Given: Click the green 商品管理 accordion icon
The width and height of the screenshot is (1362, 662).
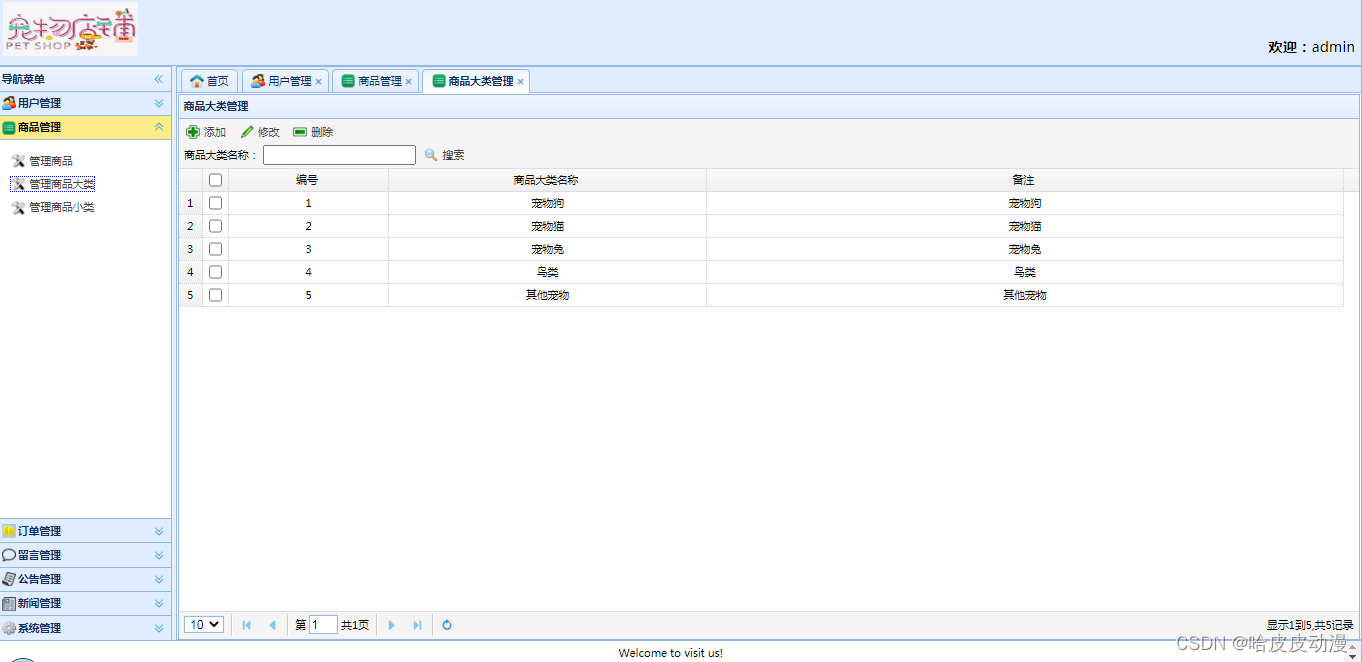Looking at the screenshot, I should click(9, 127).
